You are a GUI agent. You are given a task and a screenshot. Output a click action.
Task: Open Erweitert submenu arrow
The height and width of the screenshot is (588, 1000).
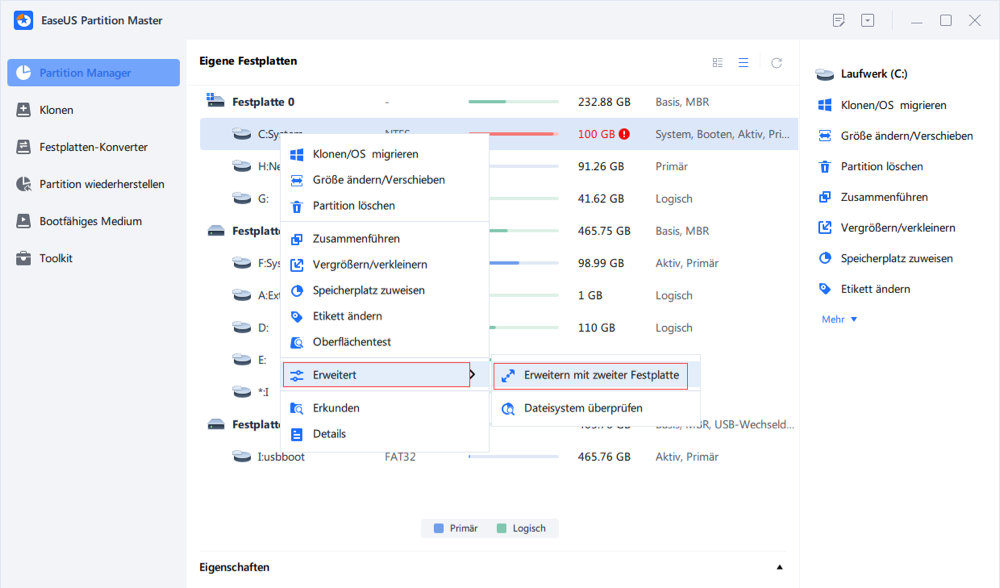473,374
